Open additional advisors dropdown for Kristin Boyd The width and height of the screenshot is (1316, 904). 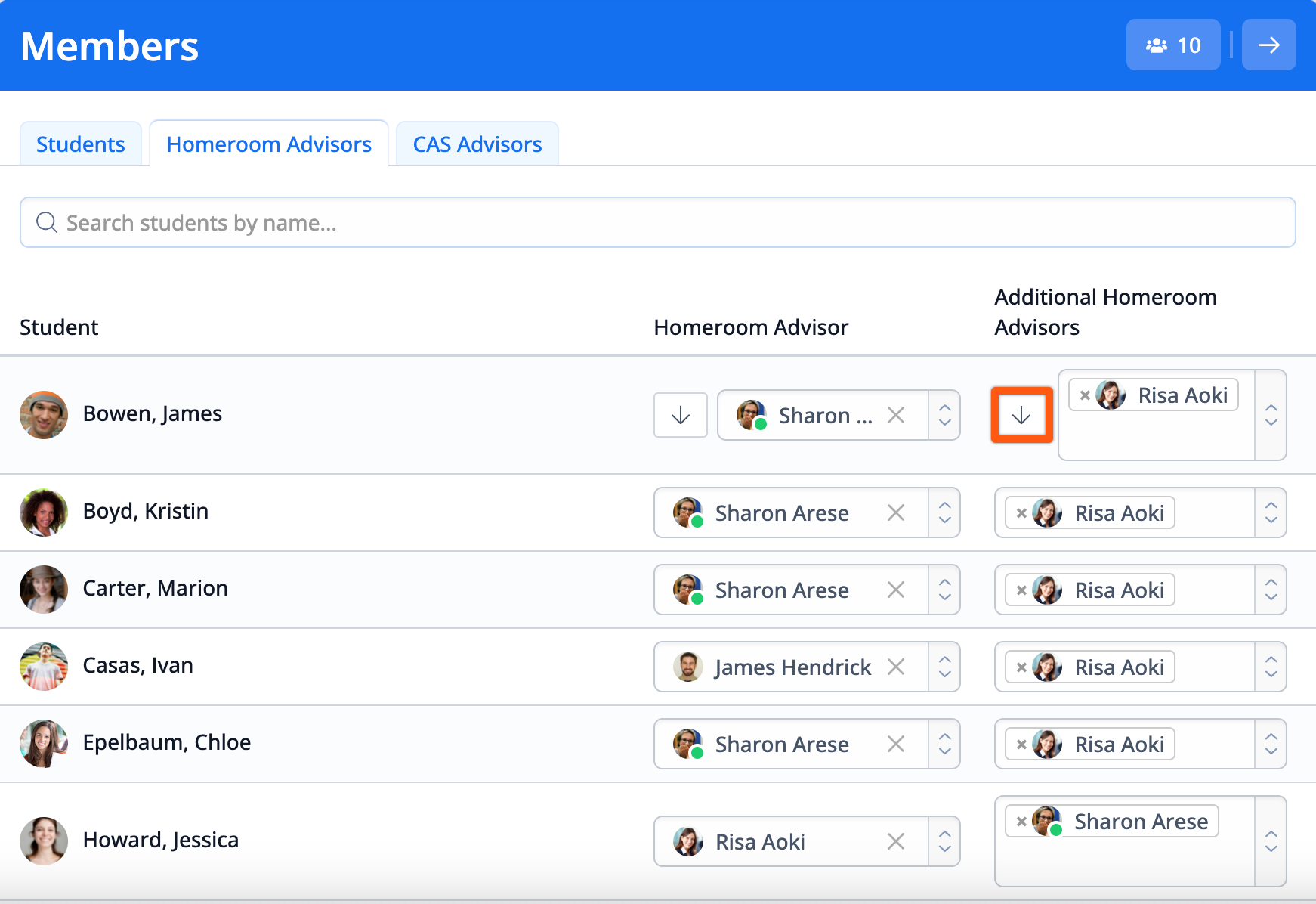coord(1271,513)
